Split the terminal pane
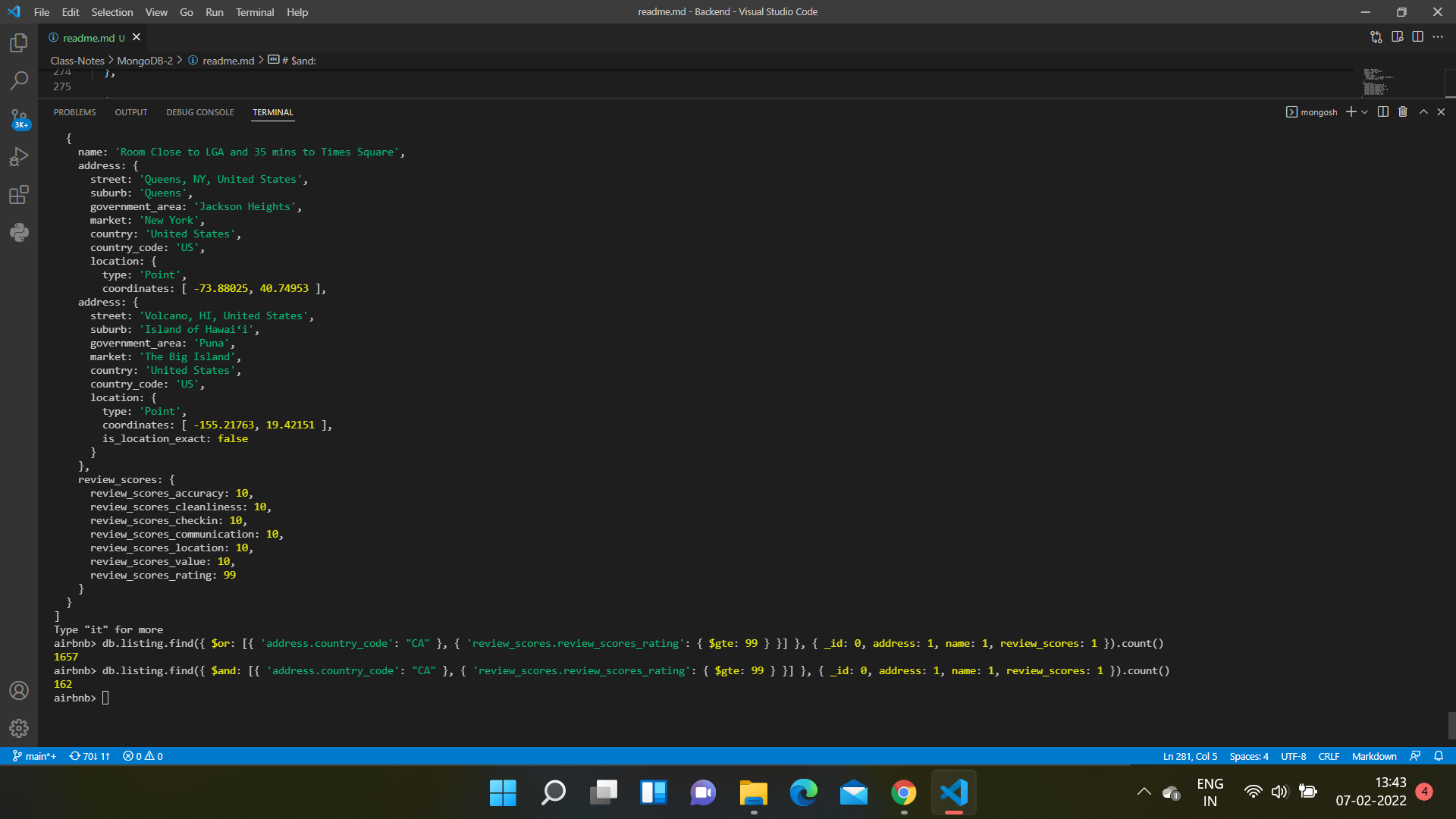Viewport: 1456px width, 819px height. (1382, 111)
